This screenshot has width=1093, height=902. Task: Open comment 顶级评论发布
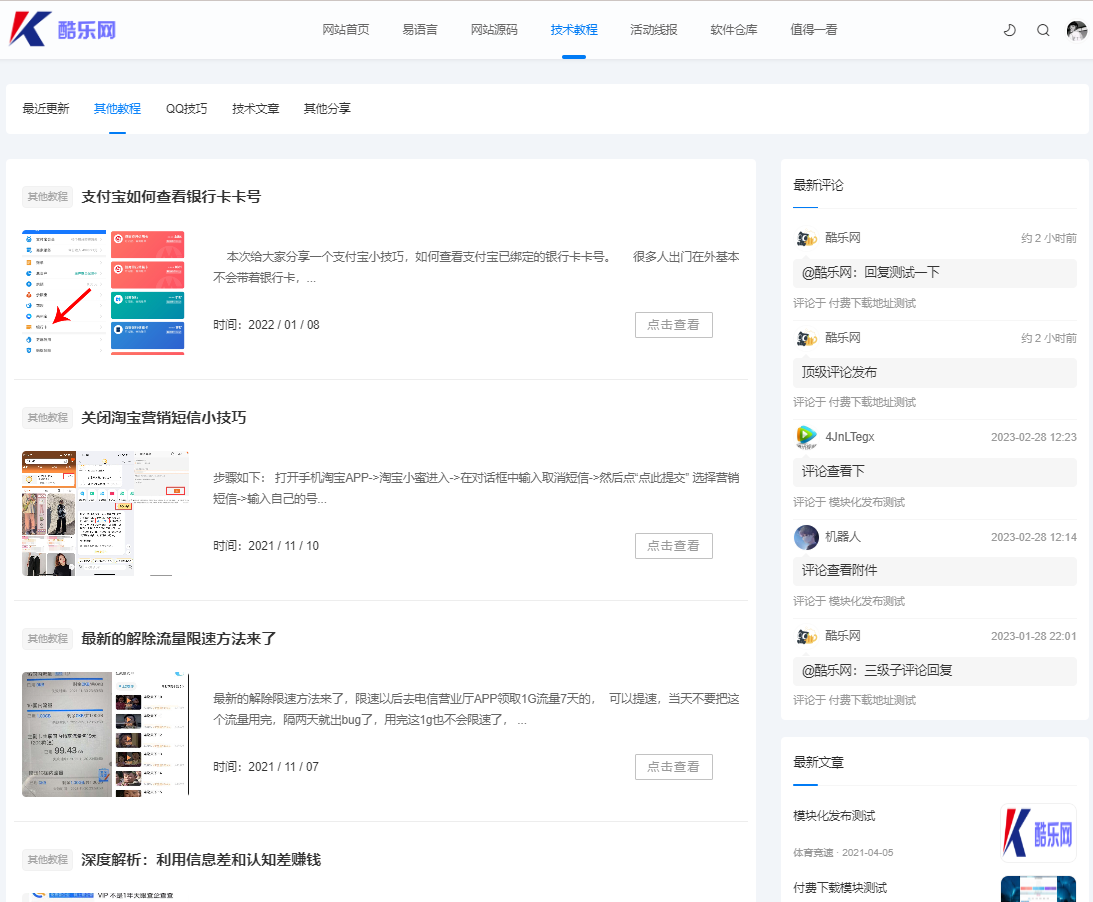point(935,372)
